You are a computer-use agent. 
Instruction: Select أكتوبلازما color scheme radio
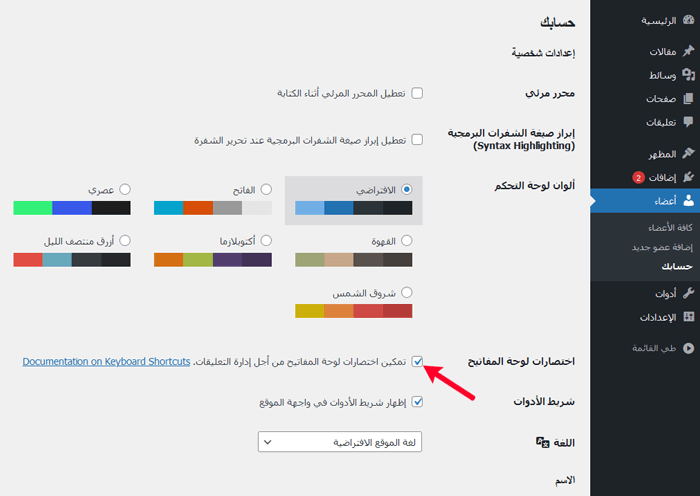(x=266, y=241)
